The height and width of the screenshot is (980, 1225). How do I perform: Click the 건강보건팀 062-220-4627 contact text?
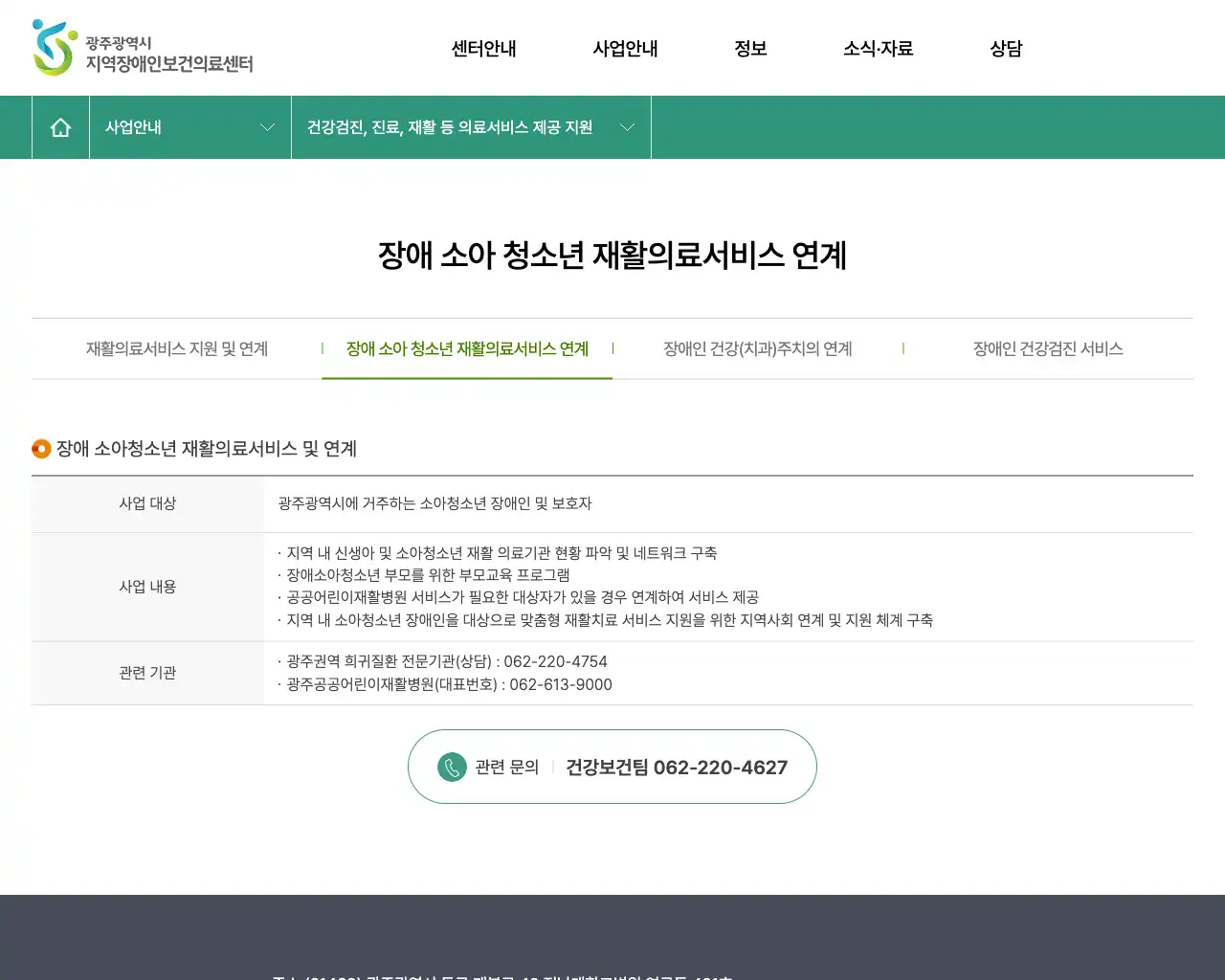pos(677,768)
